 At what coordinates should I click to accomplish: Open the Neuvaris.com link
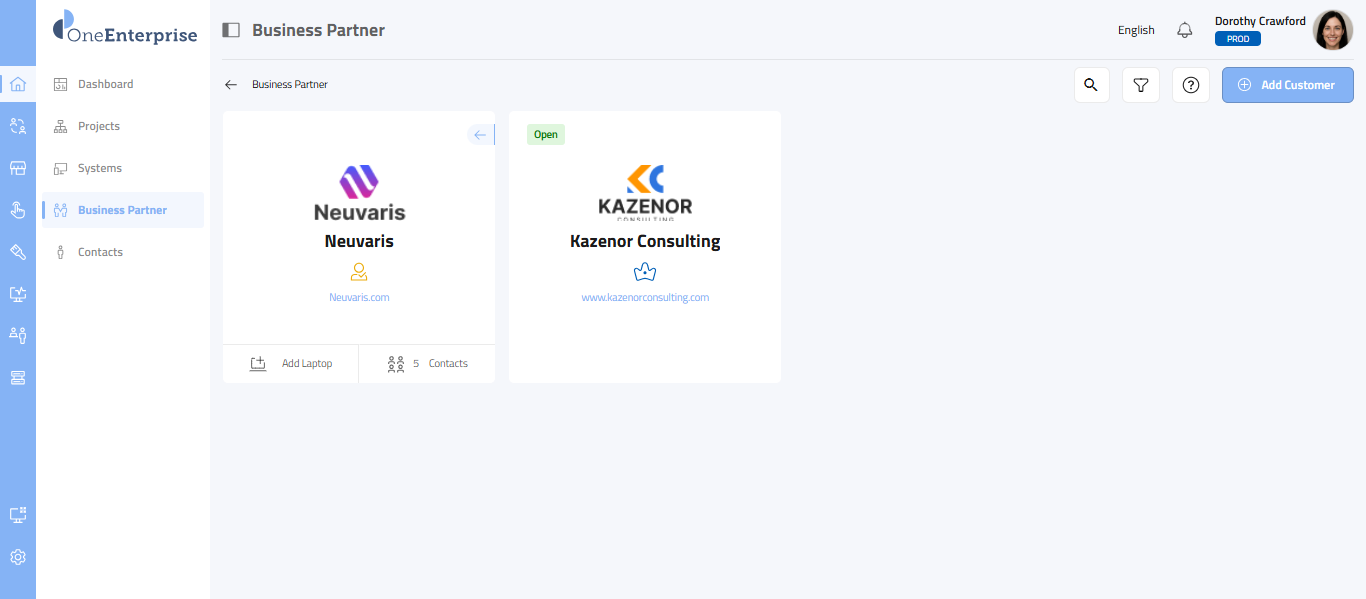[x=359, y=297]
